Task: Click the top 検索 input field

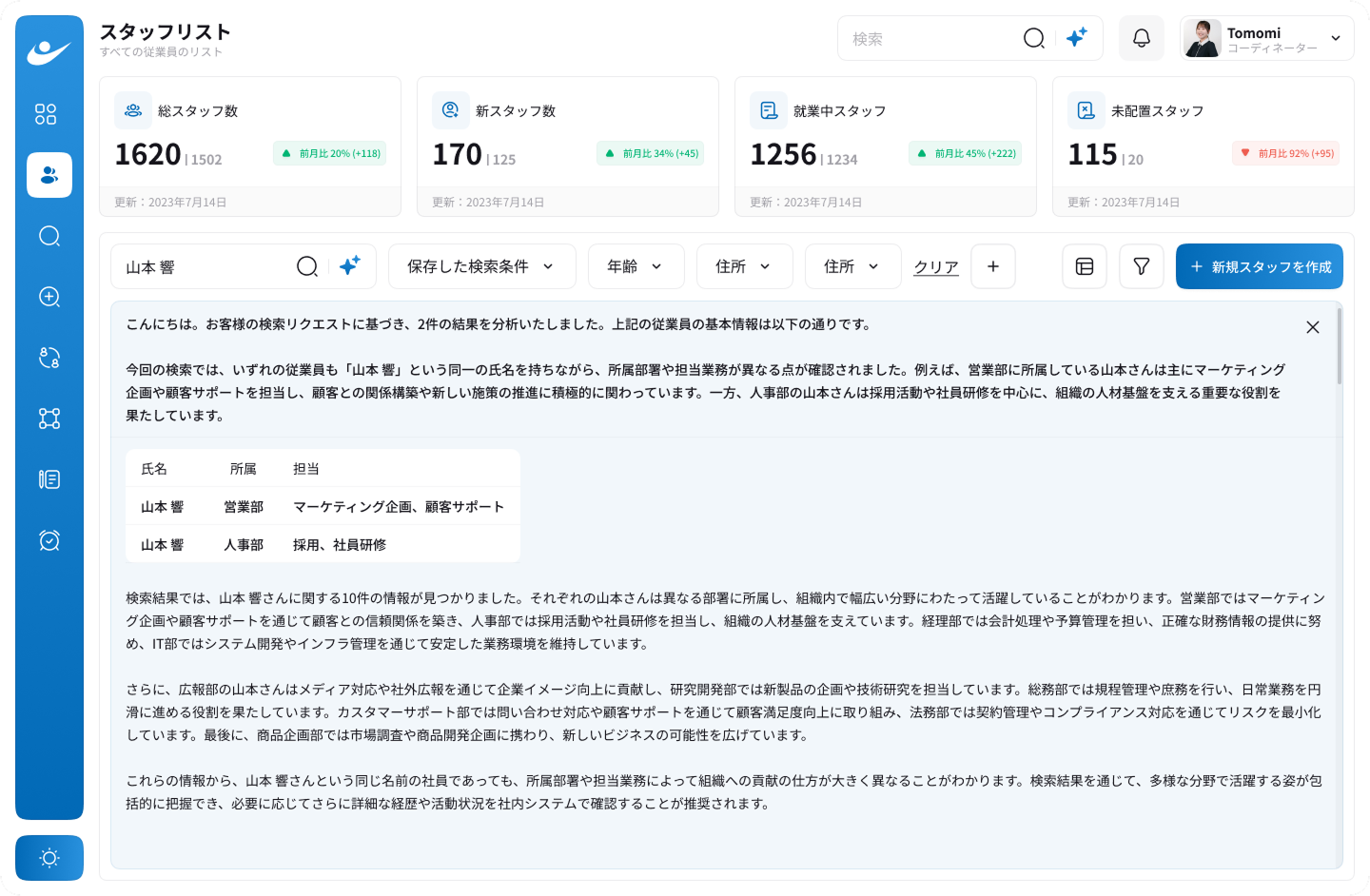Action: click(x=928, y=39)
